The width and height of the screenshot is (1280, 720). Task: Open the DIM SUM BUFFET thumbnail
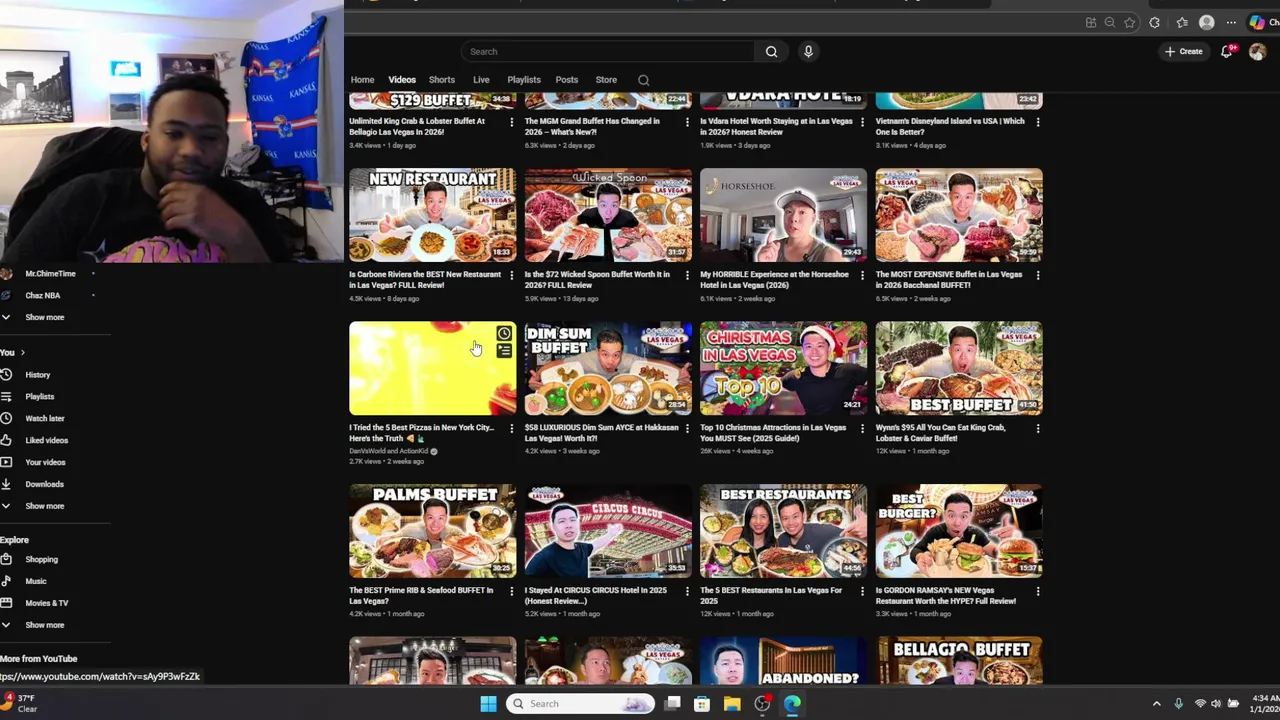(x=608, y=368)
